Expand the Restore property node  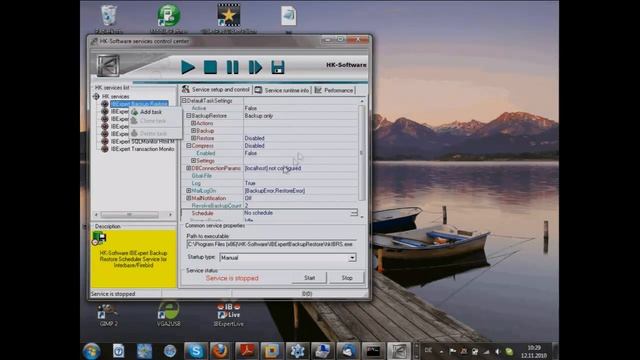(x=194, y=138)
